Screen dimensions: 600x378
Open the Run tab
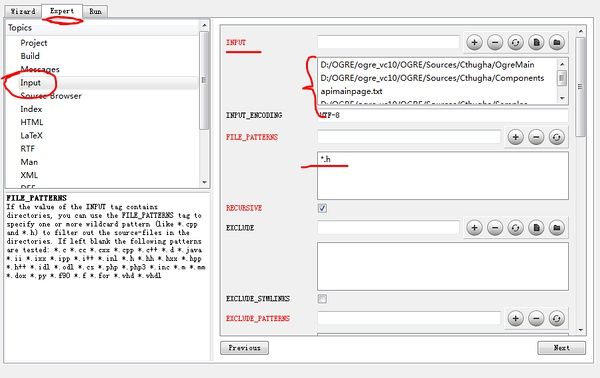(95, 11)
